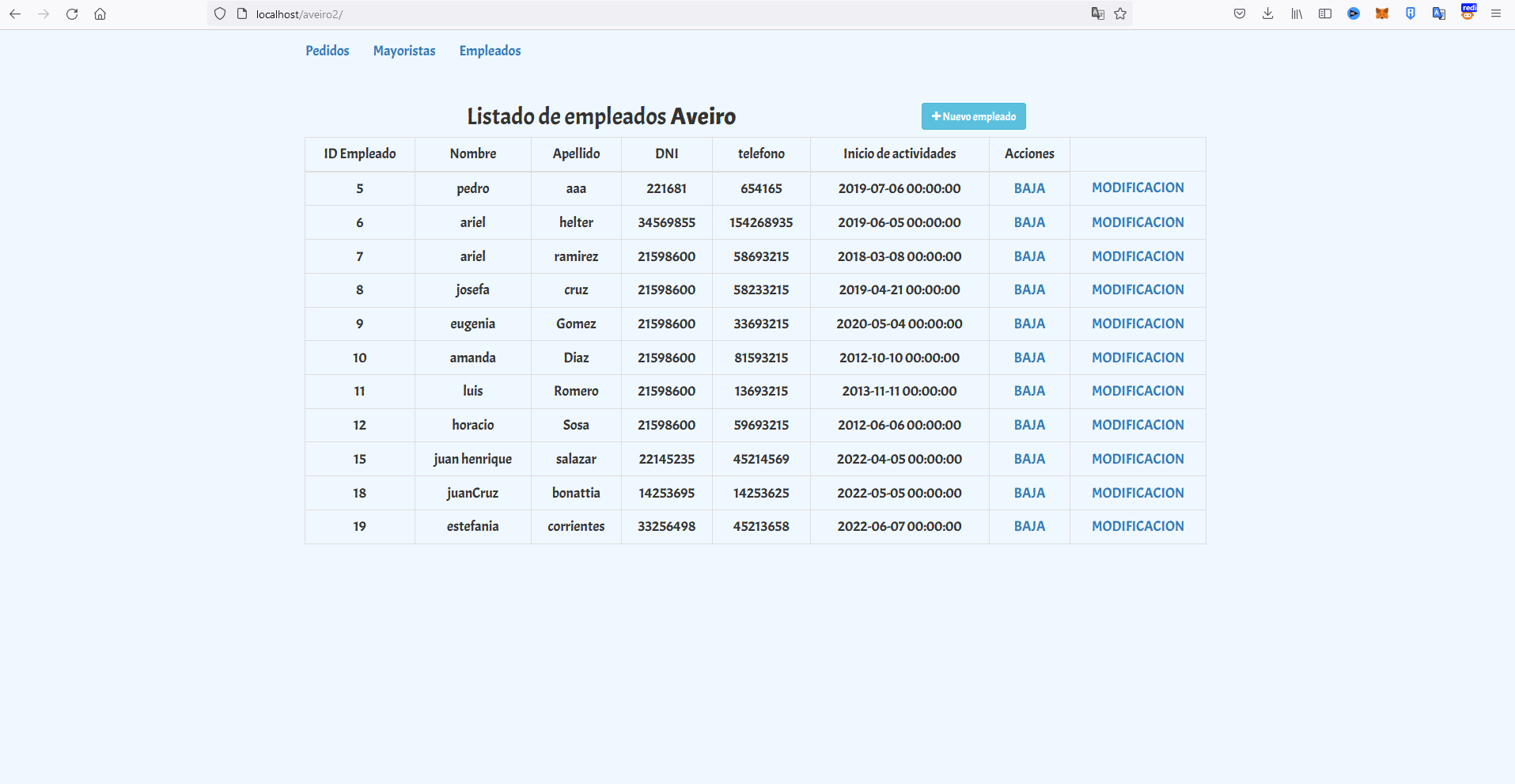
Task: Click MODIFICACION for ariel helter
Action: (x=1138, y=222)
